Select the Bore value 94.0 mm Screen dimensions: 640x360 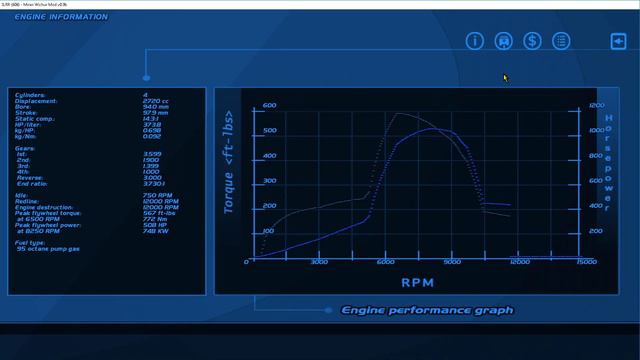click(x=156, y=107)
